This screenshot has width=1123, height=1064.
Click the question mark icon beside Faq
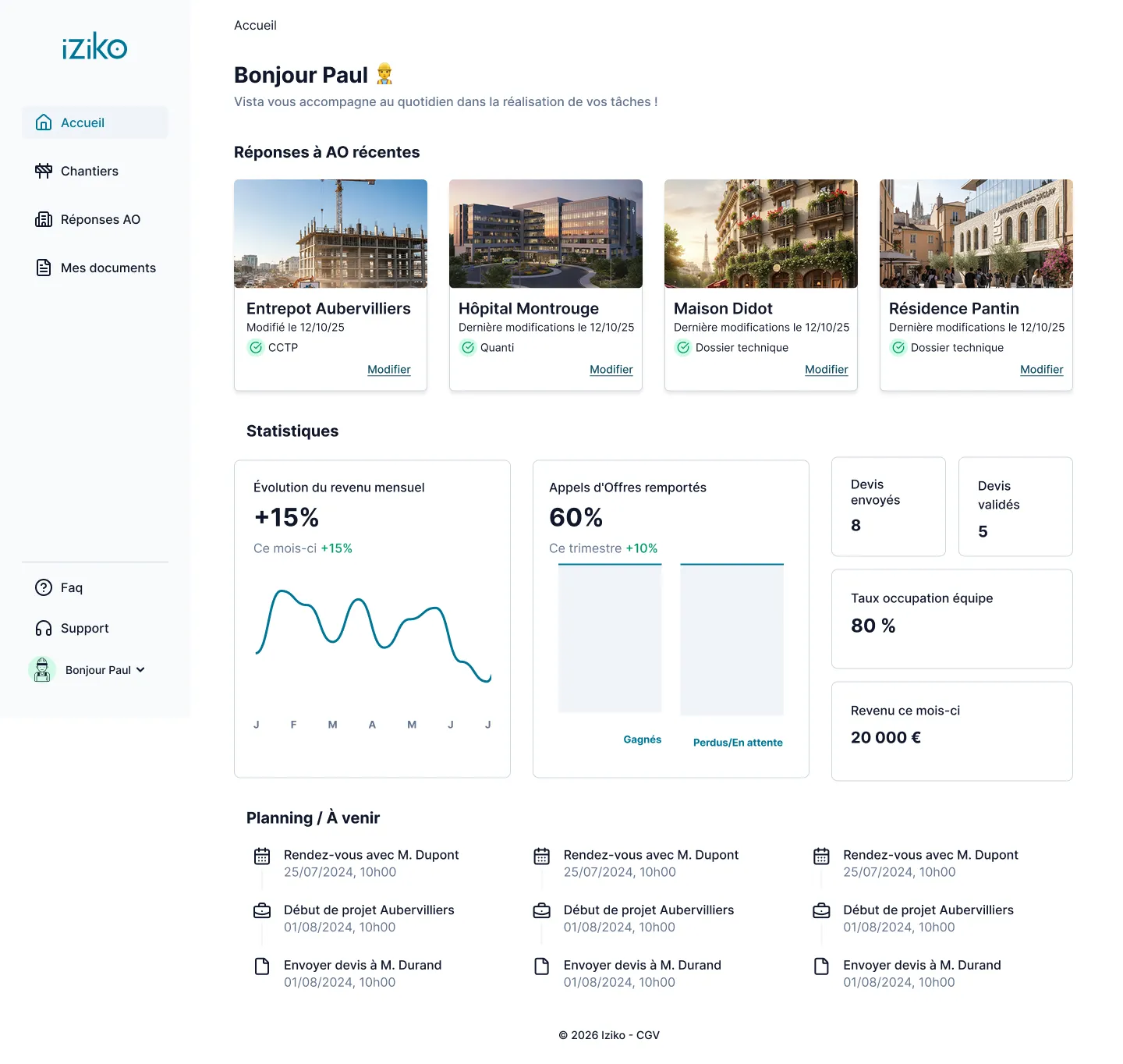point(44,587)
